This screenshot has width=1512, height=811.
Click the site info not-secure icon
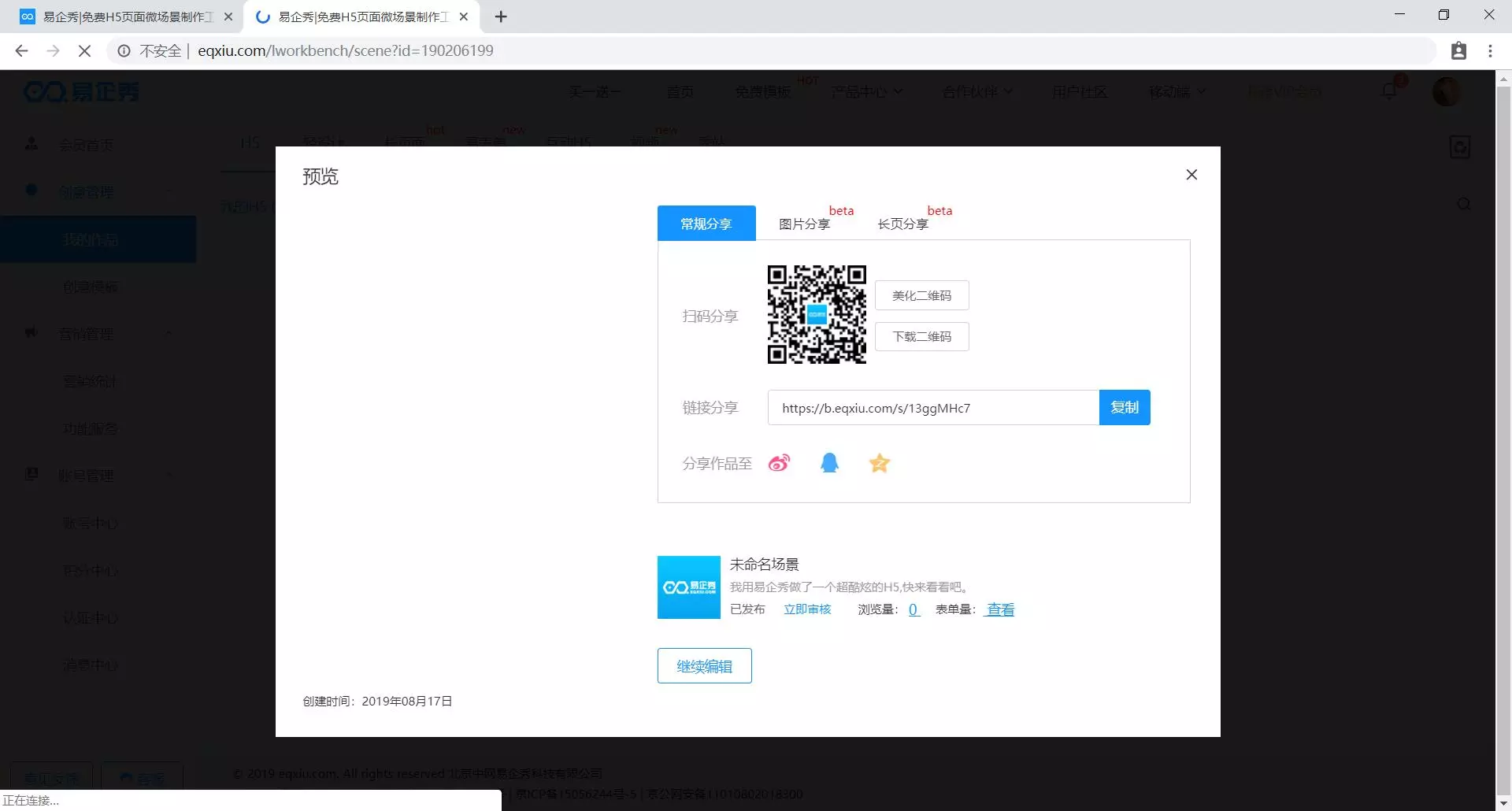124,51
